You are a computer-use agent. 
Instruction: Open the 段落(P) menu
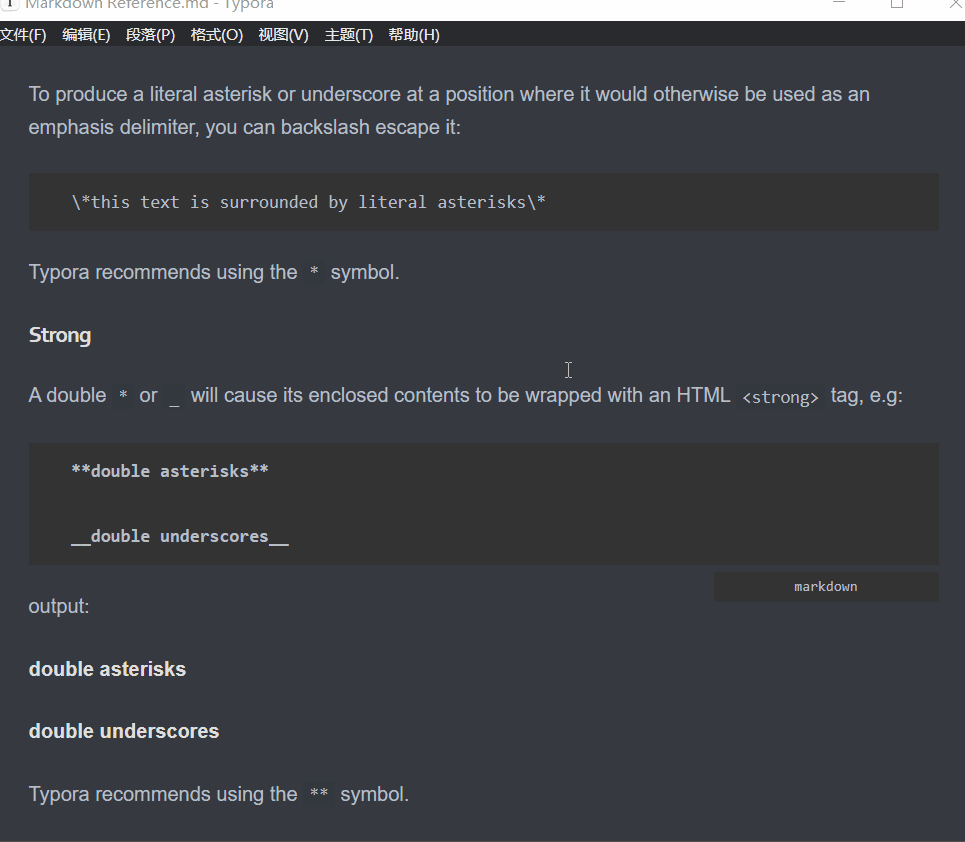(x=150, y=35)
